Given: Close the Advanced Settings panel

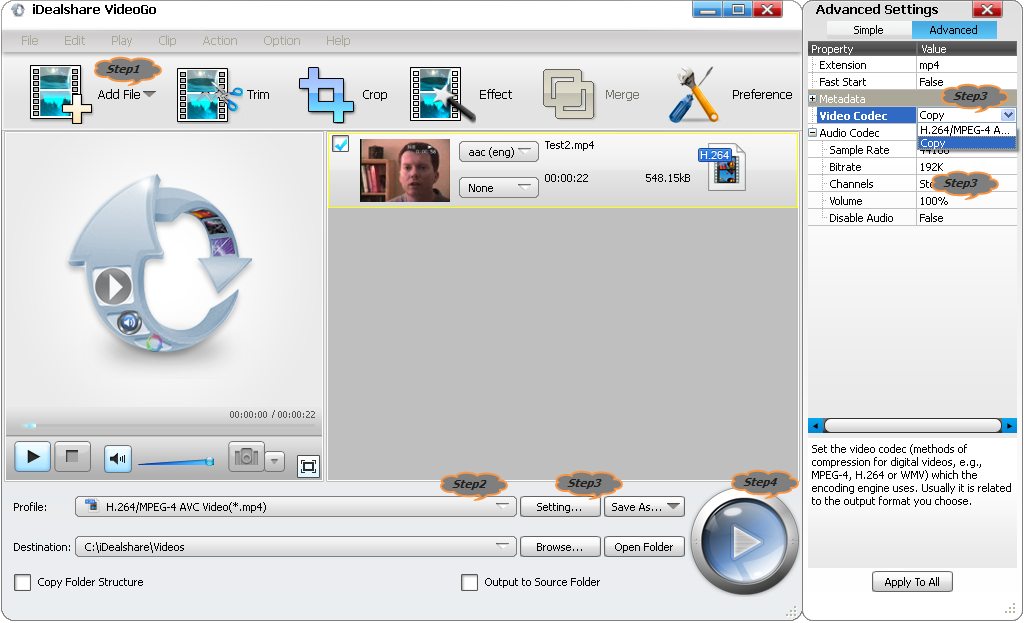Looking at the screenshot, I should (x=988, y=9).
